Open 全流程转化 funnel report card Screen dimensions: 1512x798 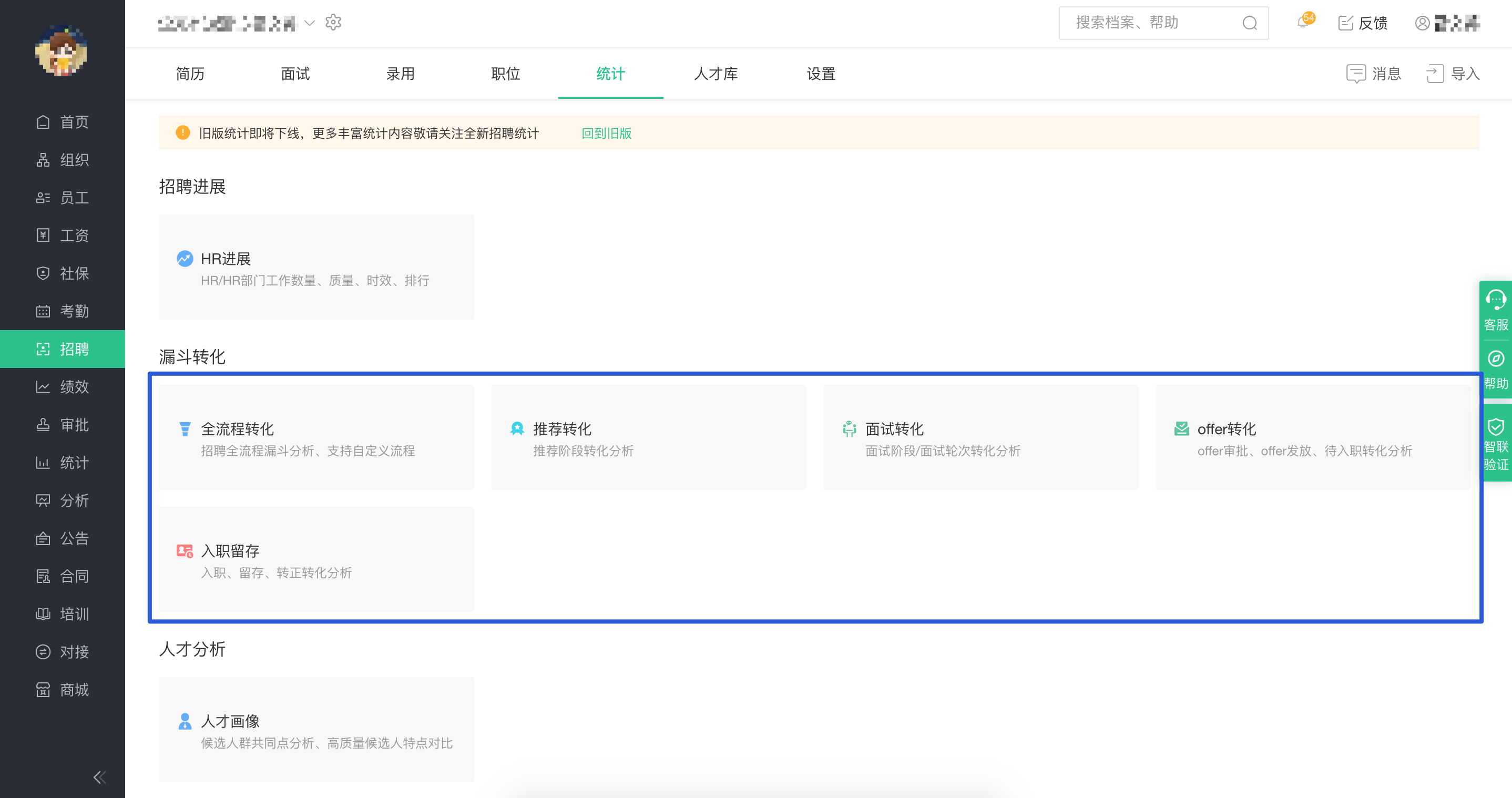pyautogui.click(x=316, y=437)
